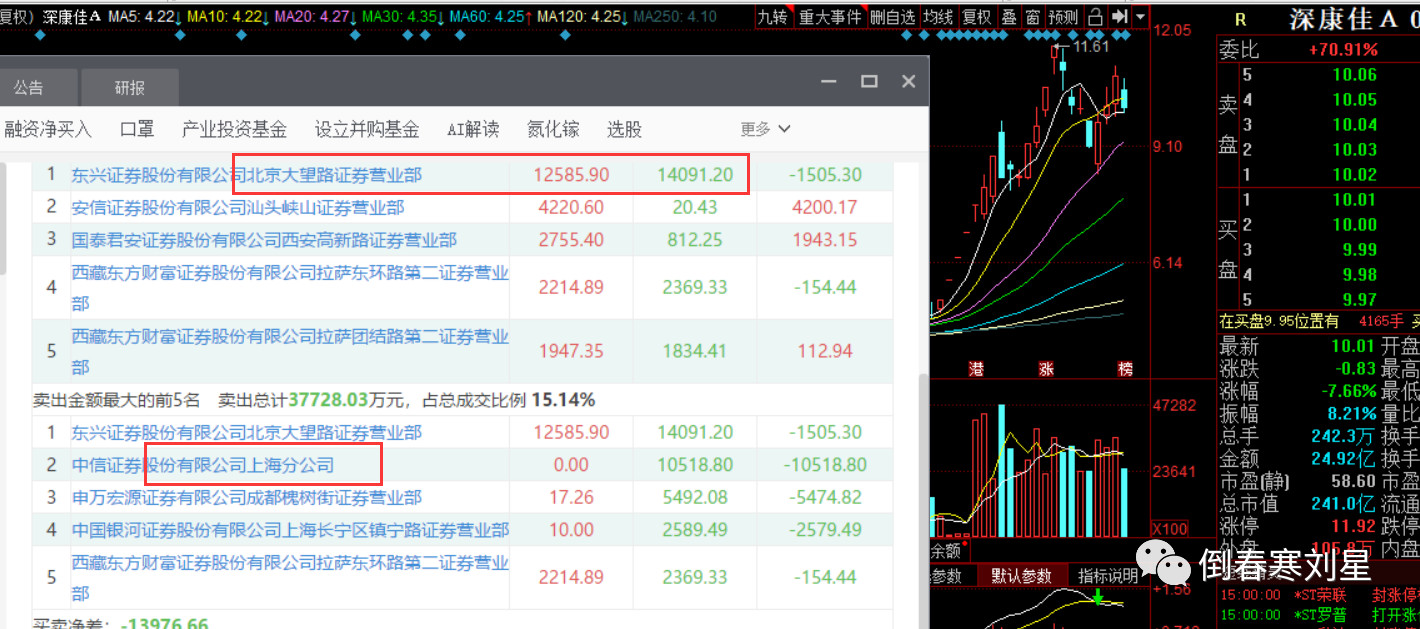The height and width of the screenshot is (629, 1420).
Task: Open the 预测 prediction tool
Action: pyautogui.click(x=1061, y=16)
